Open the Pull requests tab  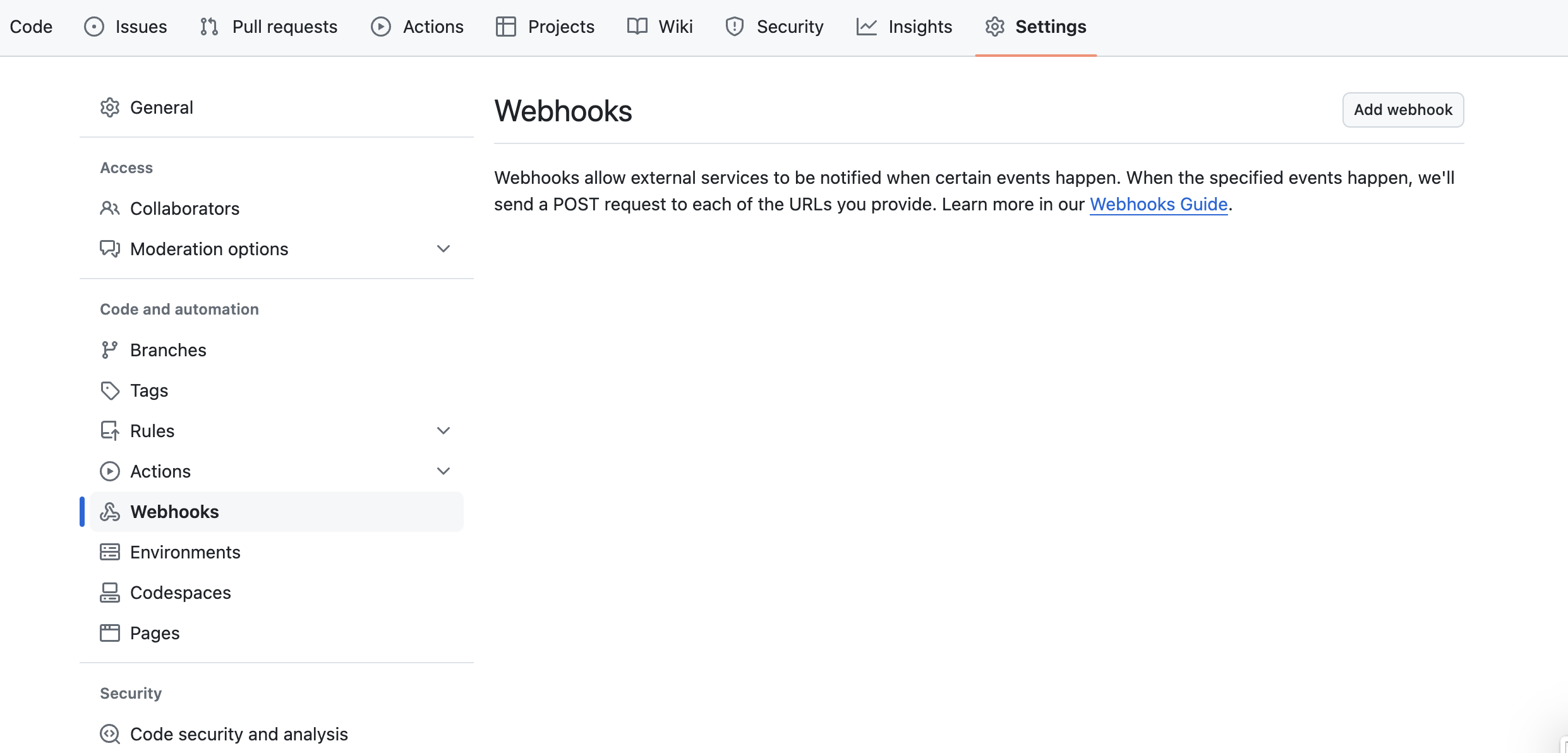[269, 27]
